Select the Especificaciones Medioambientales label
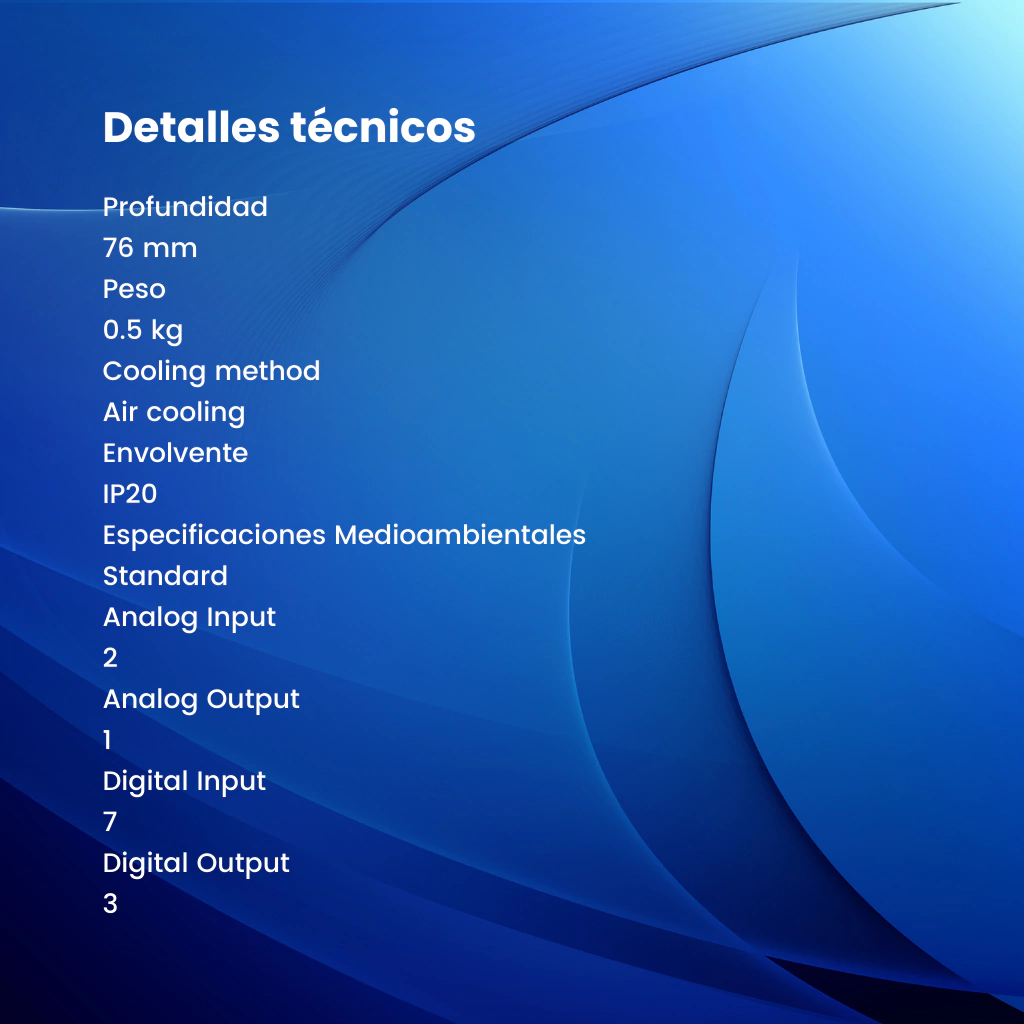The width and height of the screenshot is (1024, 1024). [344, 535]
